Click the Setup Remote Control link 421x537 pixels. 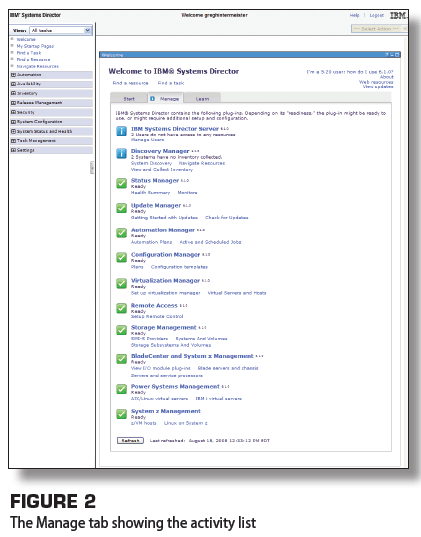[x=157, y=316]
